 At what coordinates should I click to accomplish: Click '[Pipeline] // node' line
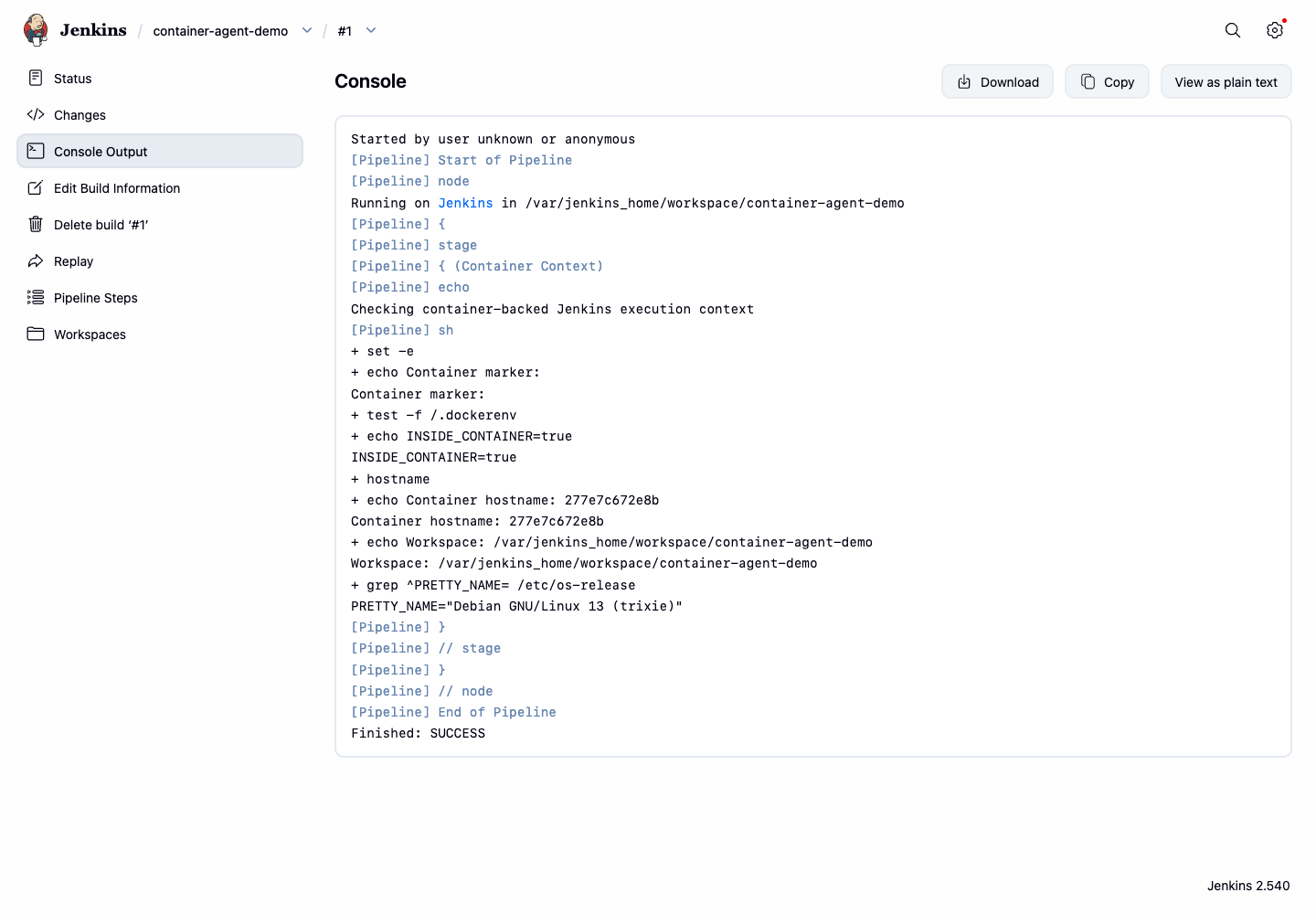pyautogui.click(x=422, y=691)
